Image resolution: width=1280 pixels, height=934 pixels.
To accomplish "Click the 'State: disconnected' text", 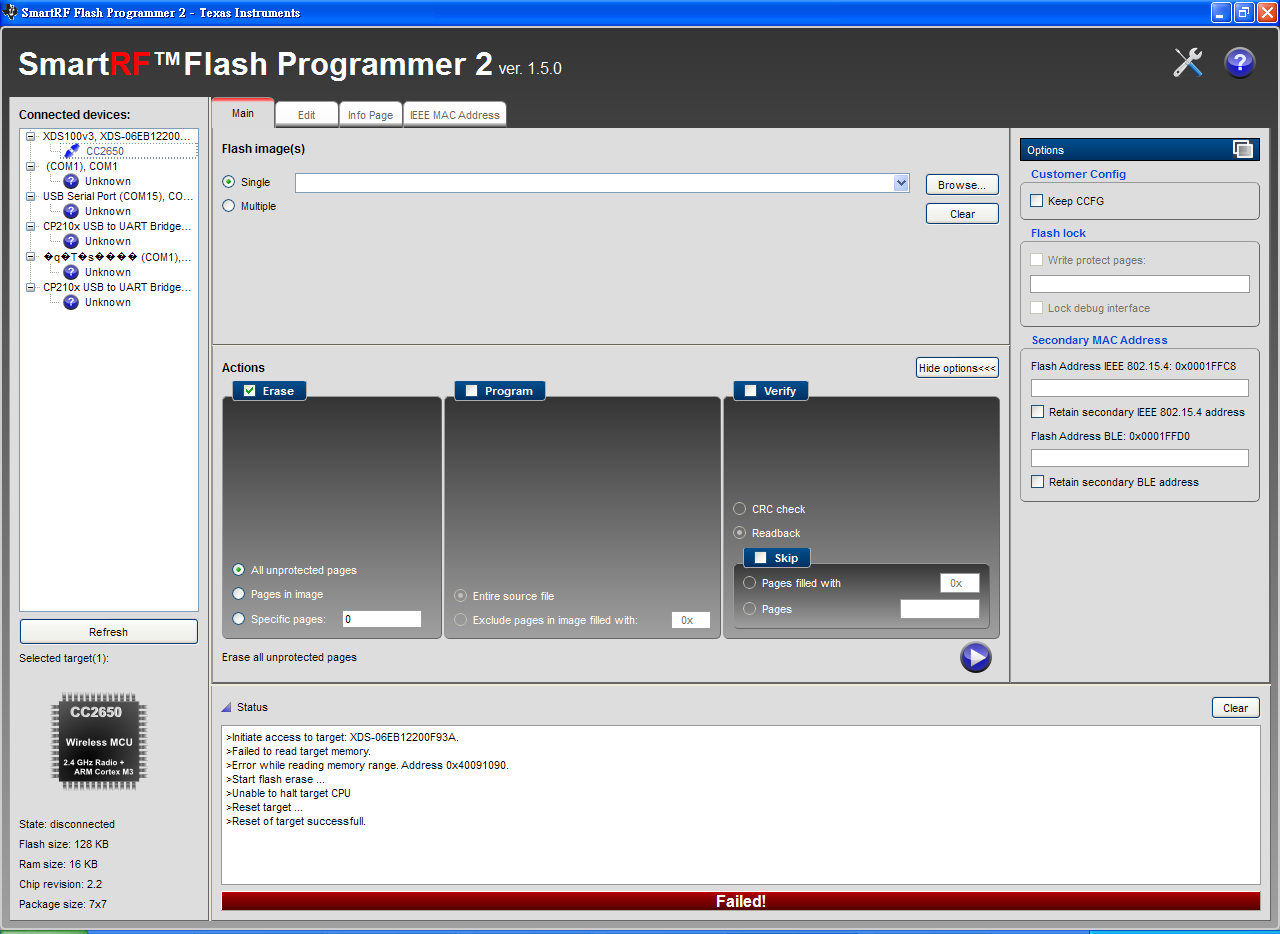I will pyautogui.click(x=67, y=824).
